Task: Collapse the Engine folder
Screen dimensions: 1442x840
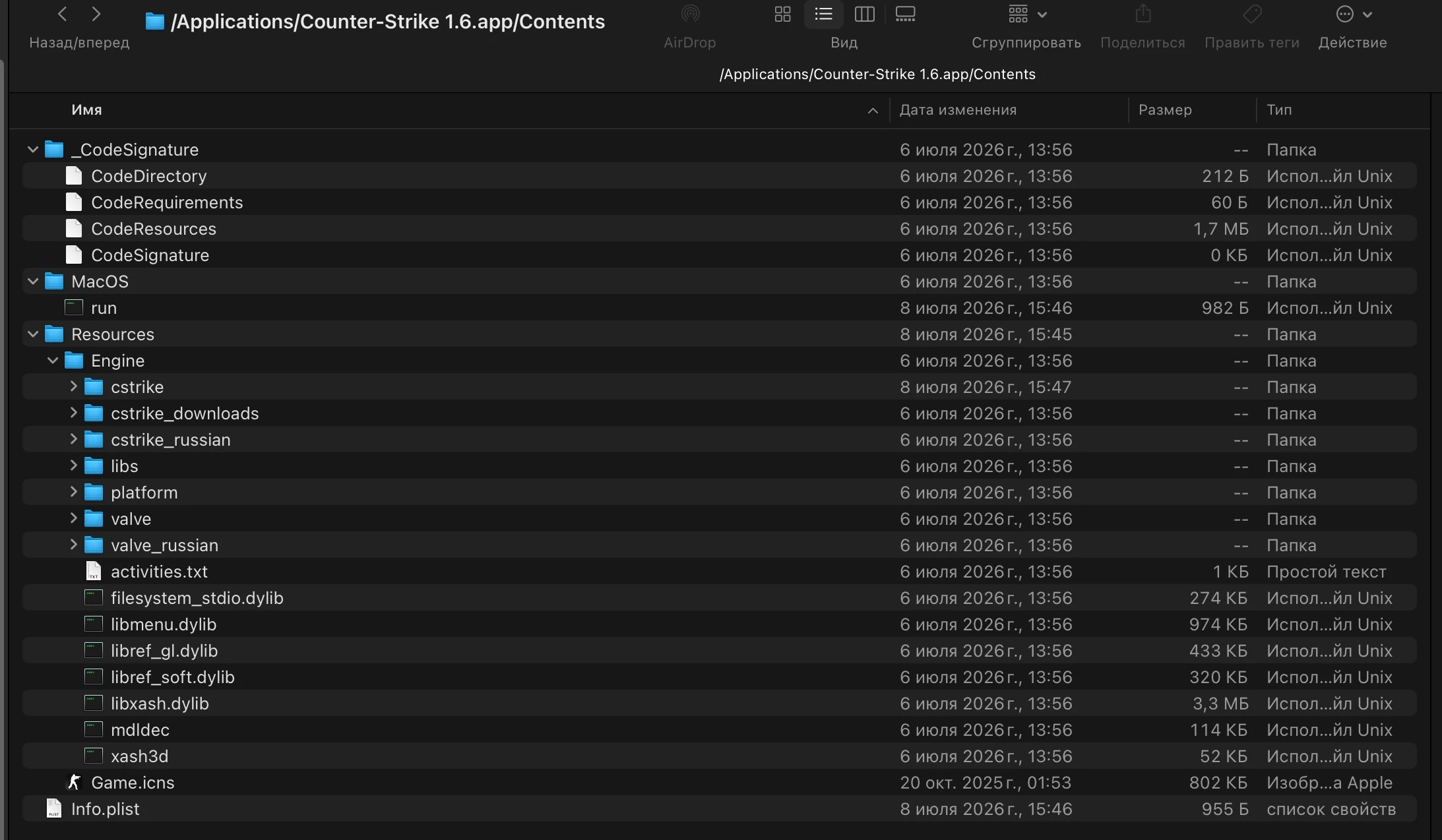Action: point(53,361)
